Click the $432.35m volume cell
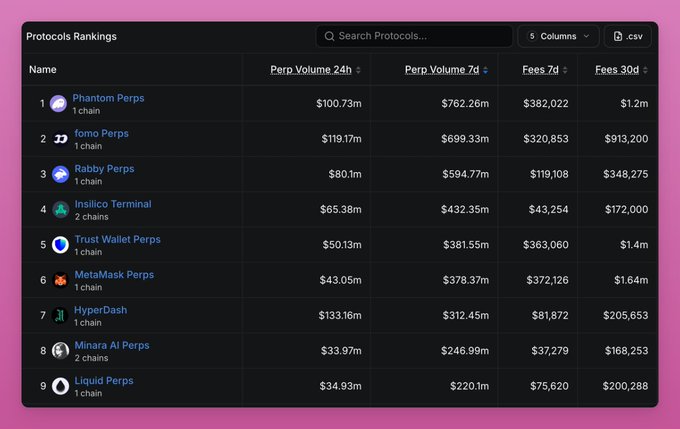Image resolution: width=680 pixels, height=429 pixels. (465, 210)
